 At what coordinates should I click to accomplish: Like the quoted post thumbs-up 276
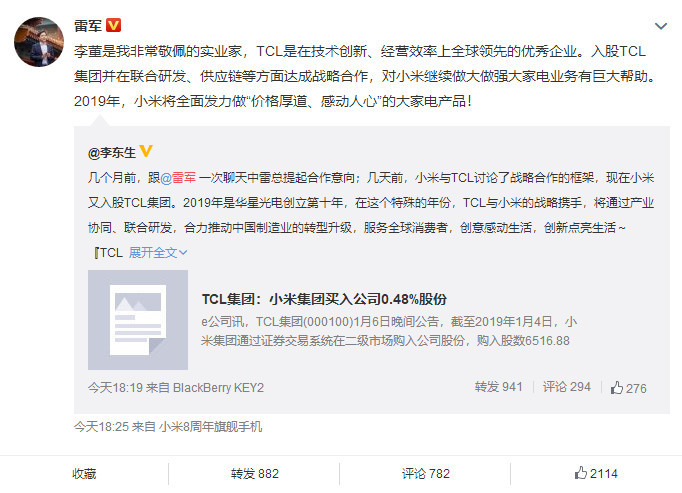629,388
